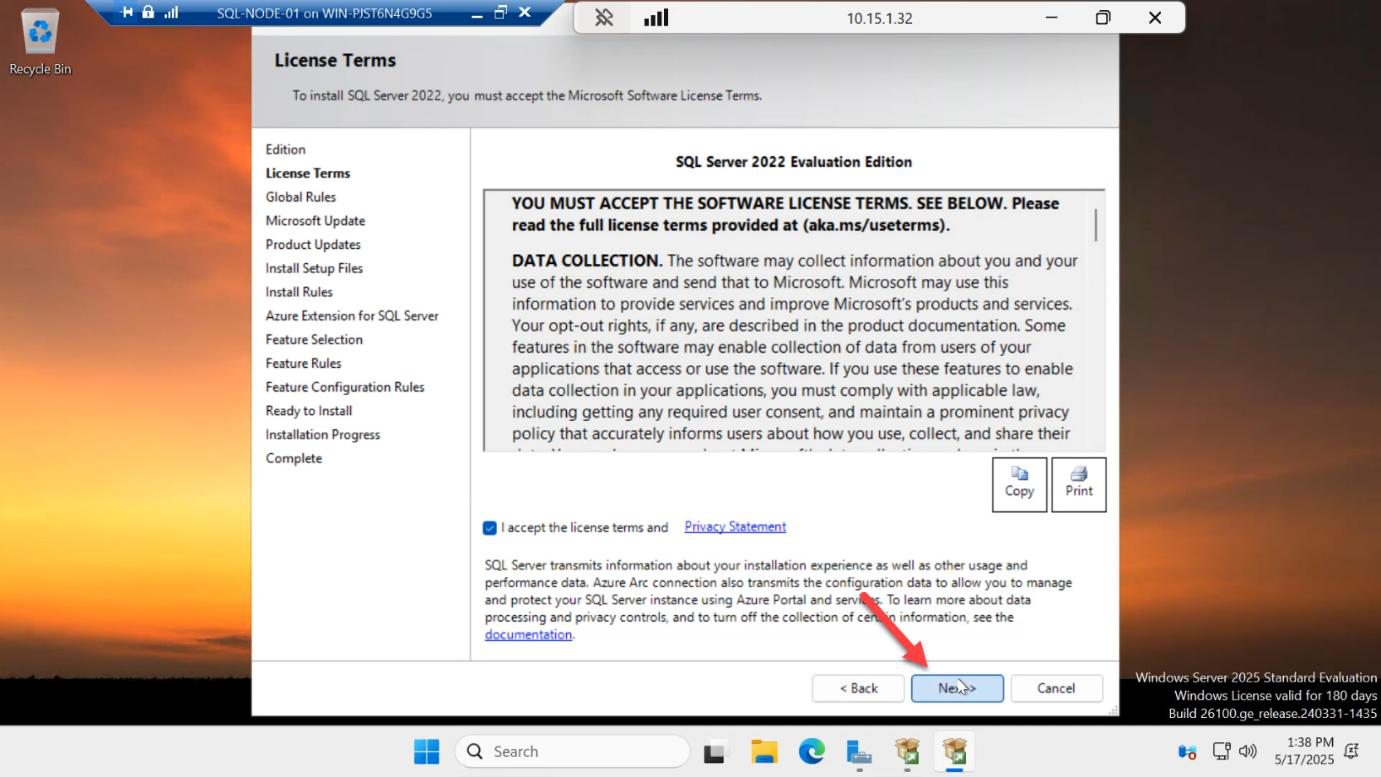The width and height of the screenshot is (1381, 777).
Task: Select the Ready to Install step
Action: click(x=309, y=411)
